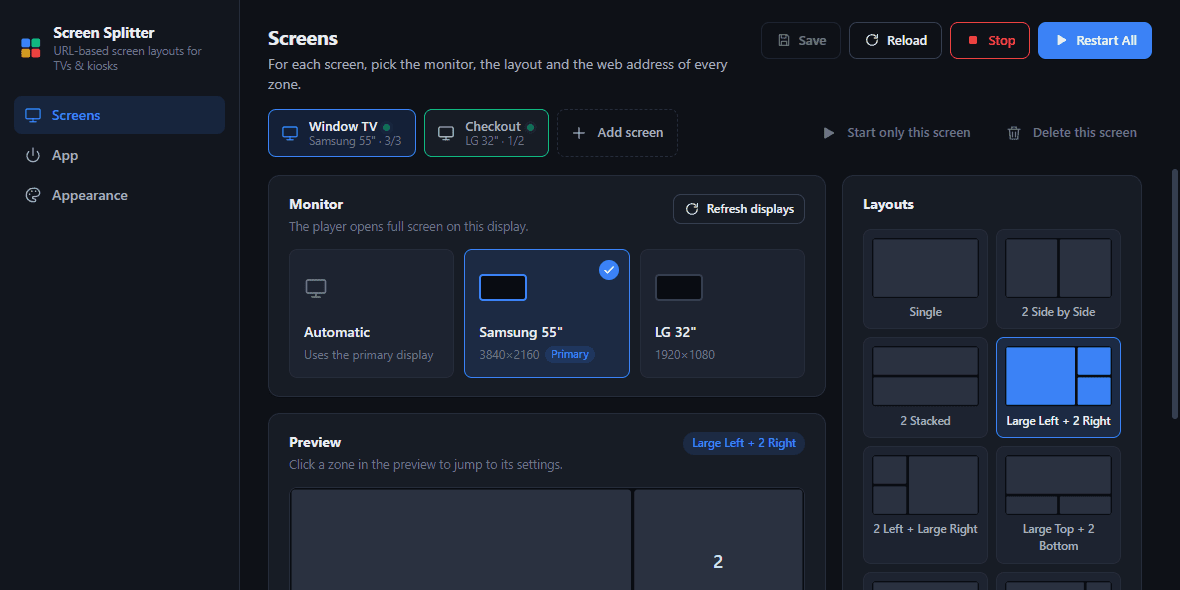The height and width of the screenshot is (590, 1180).
Task: Click the large left zone in preview
Action: tap(461, 540)
